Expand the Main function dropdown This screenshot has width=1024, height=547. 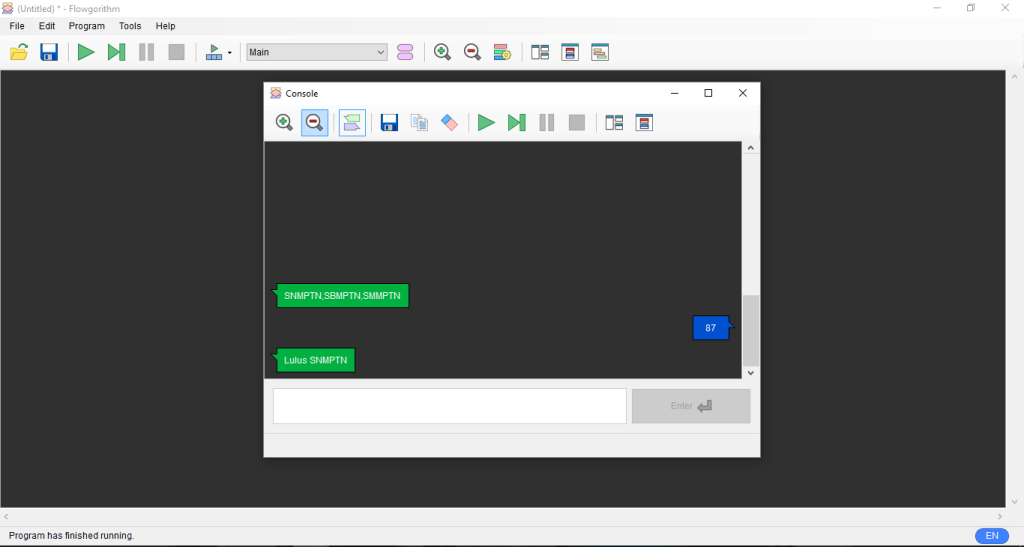tap(381, 52)
